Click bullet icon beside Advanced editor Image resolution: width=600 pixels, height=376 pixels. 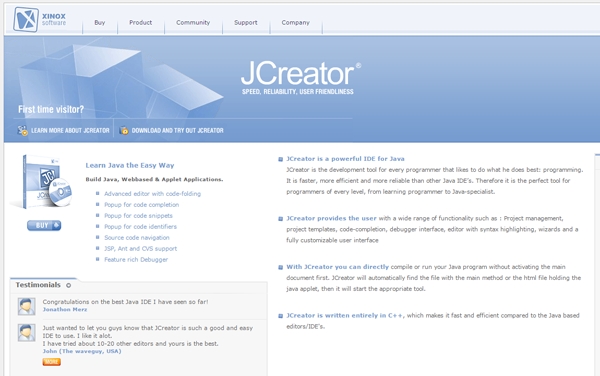click(98, 194)
